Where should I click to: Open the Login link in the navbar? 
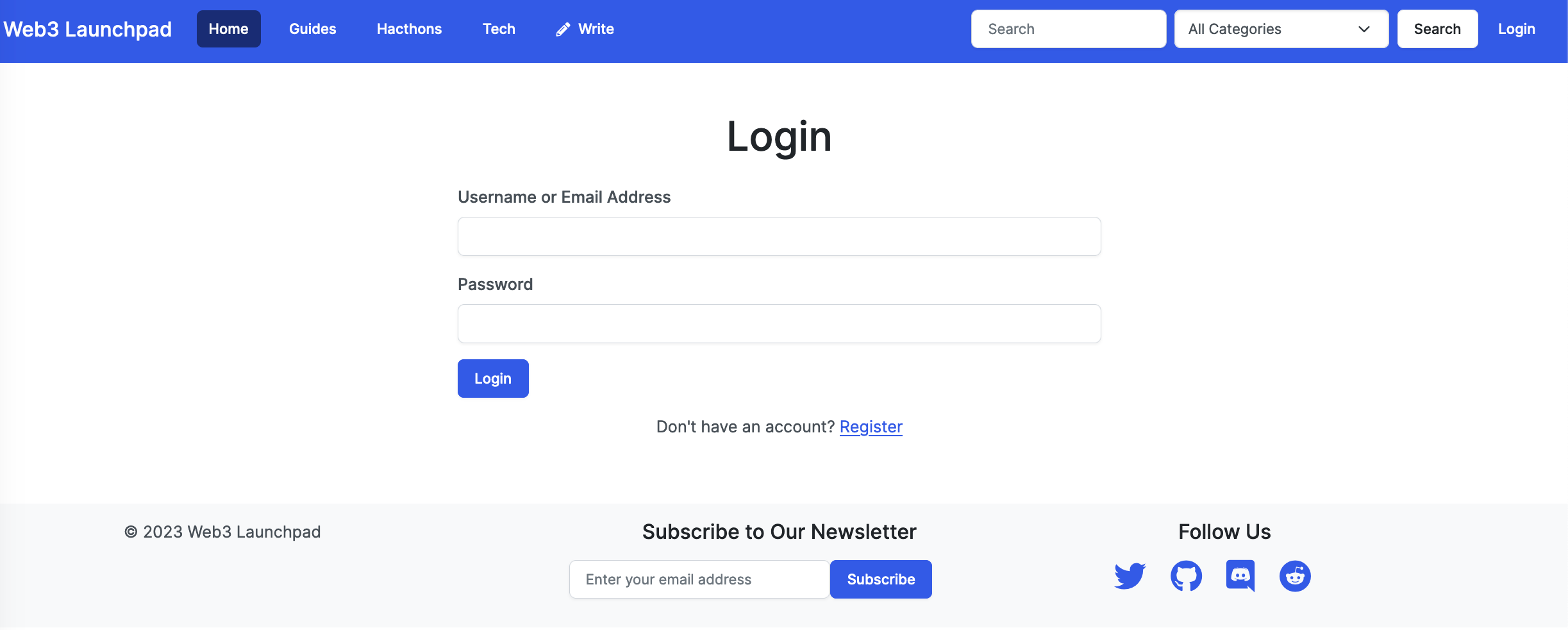(x=1517, y=29)
